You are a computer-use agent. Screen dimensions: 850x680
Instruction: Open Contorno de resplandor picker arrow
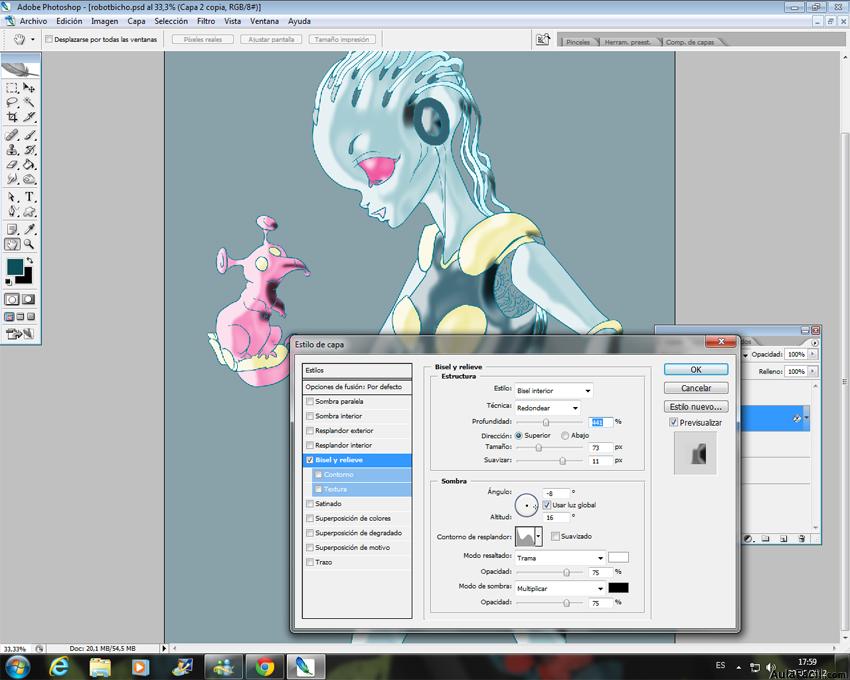(x=538, y=537)
